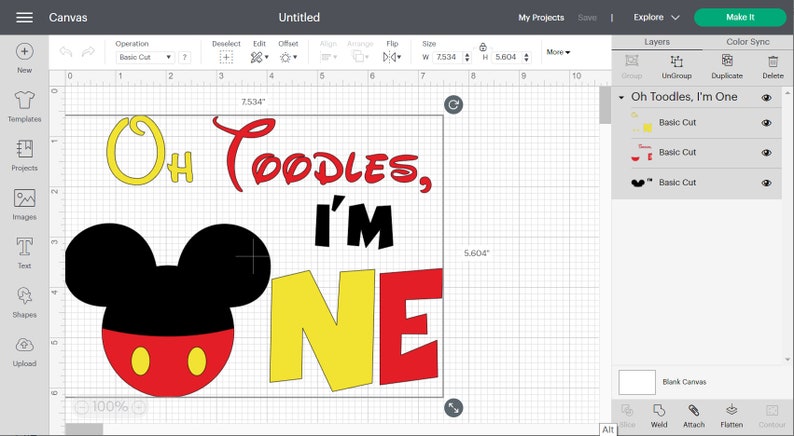Open My Projects link
The height and width of the screenshot is (436, 794).
pyautogui.click(x=540, y=17)
